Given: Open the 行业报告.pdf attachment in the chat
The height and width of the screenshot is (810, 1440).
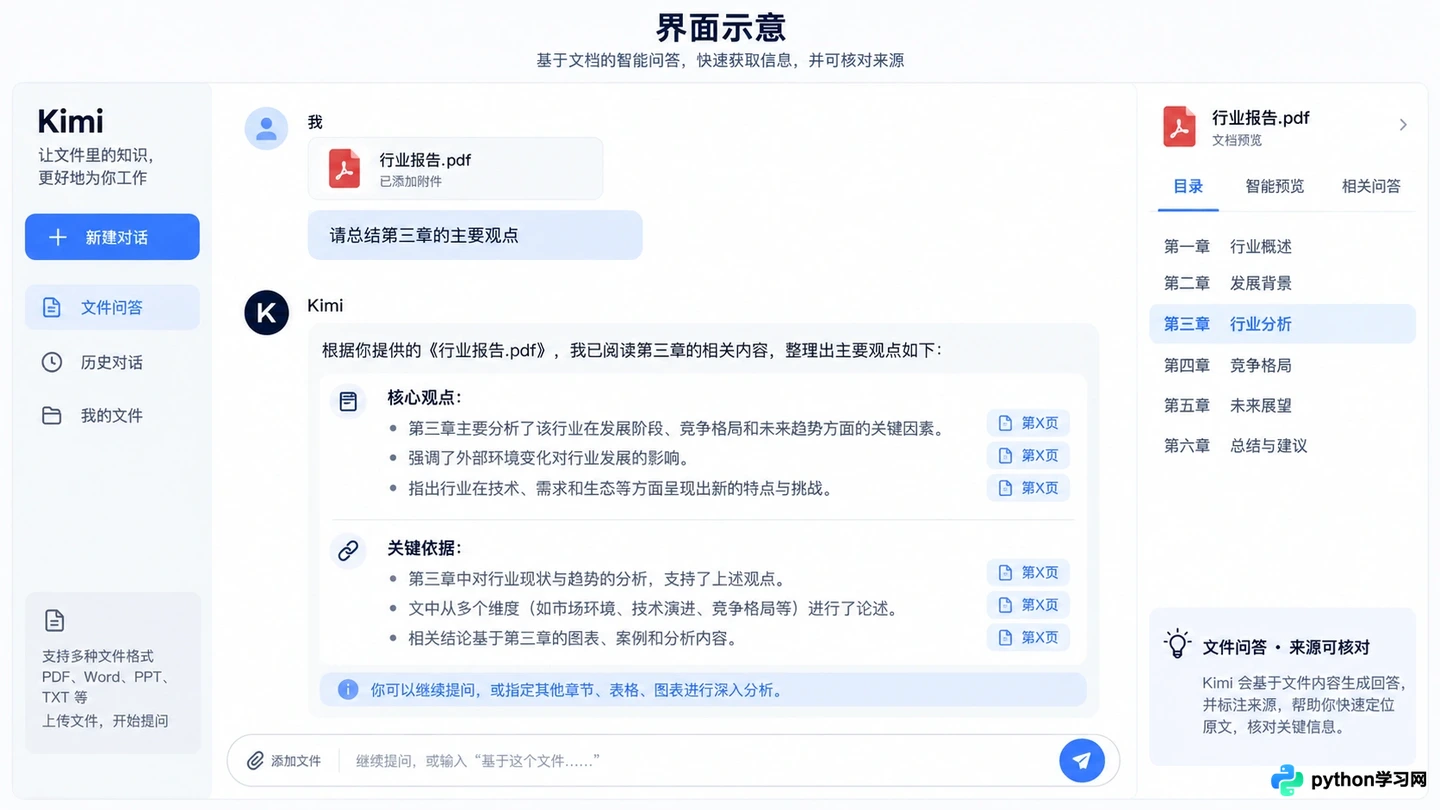Looking at the screenshot, I should pos(455,168).
